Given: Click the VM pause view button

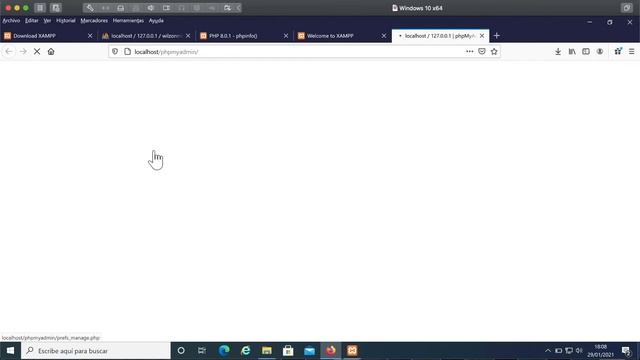Looking at the screenshot, I should (40, 8).
